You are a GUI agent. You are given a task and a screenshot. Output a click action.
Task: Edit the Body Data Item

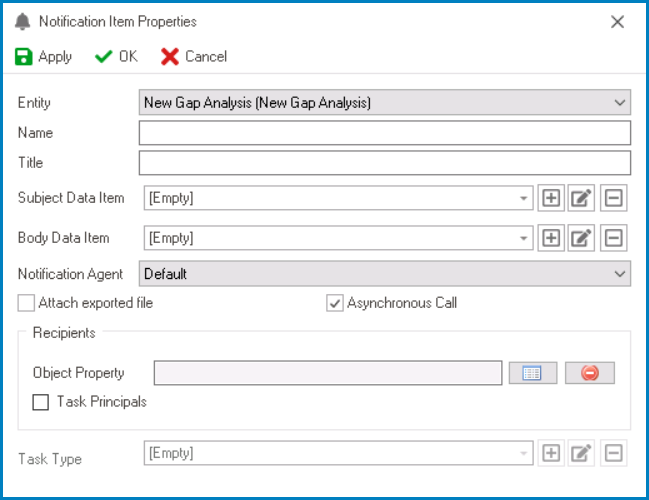tap(582, 238)
